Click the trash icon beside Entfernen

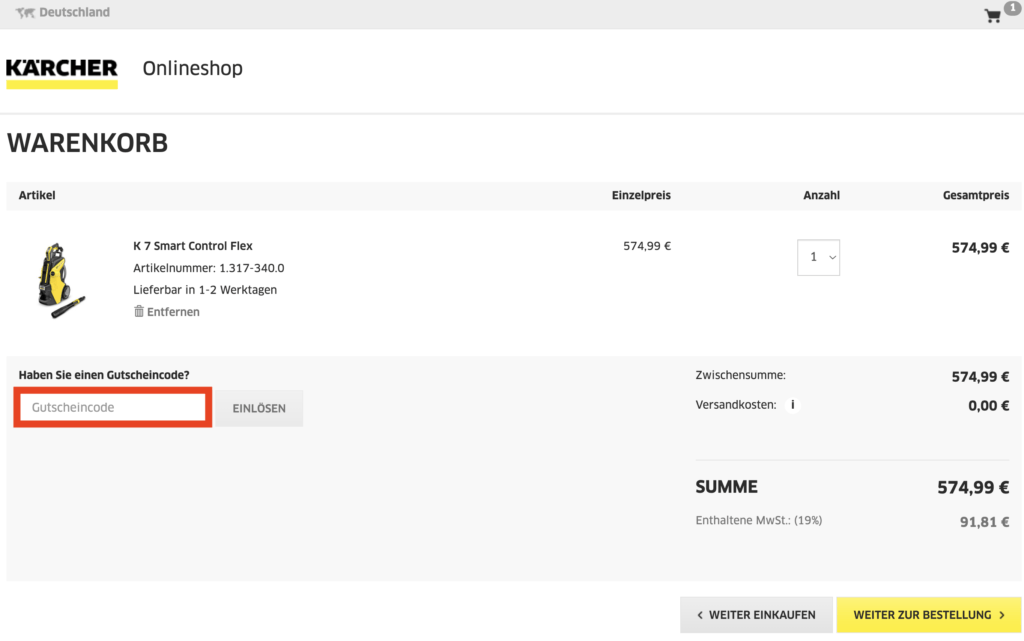coord(138,311)
